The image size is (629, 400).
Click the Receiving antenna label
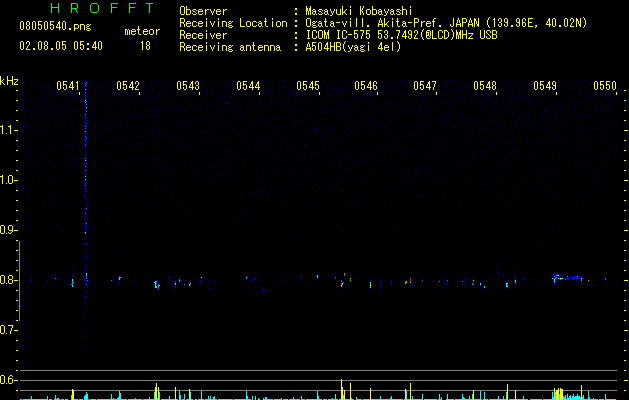230,47
